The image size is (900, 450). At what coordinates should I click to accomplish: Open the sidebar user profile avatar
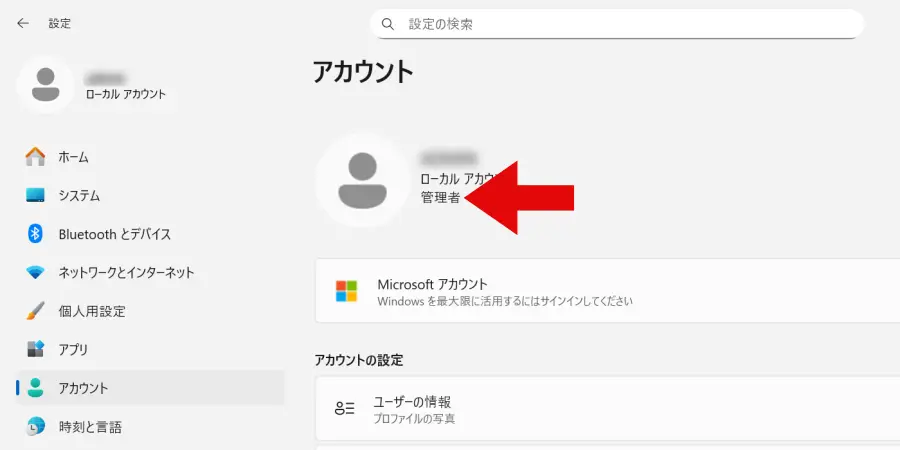[45, 84]
